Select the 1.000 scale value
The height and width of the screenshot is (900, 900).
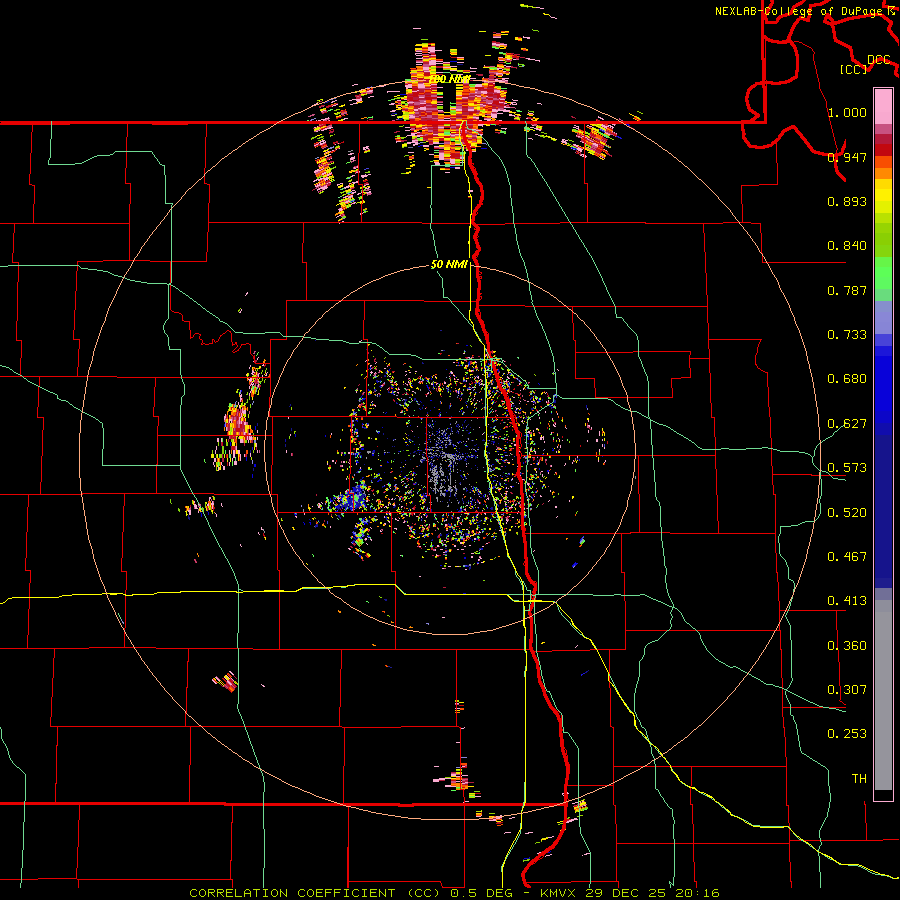point(847,112)
